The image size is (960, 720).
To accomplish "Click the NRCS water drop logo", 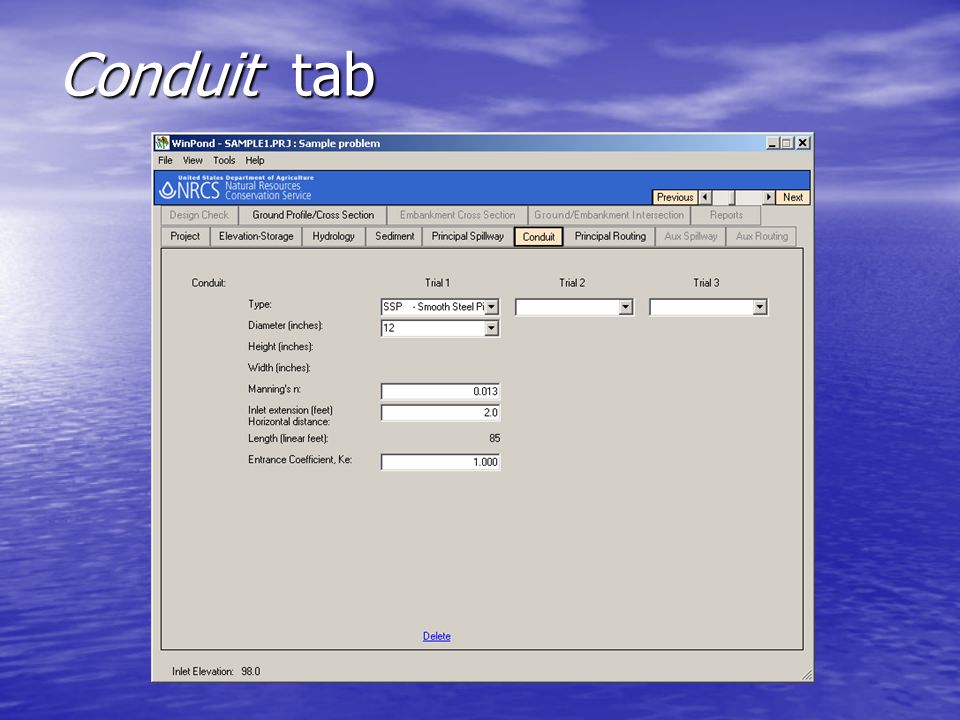I will (x=167, y=190).
